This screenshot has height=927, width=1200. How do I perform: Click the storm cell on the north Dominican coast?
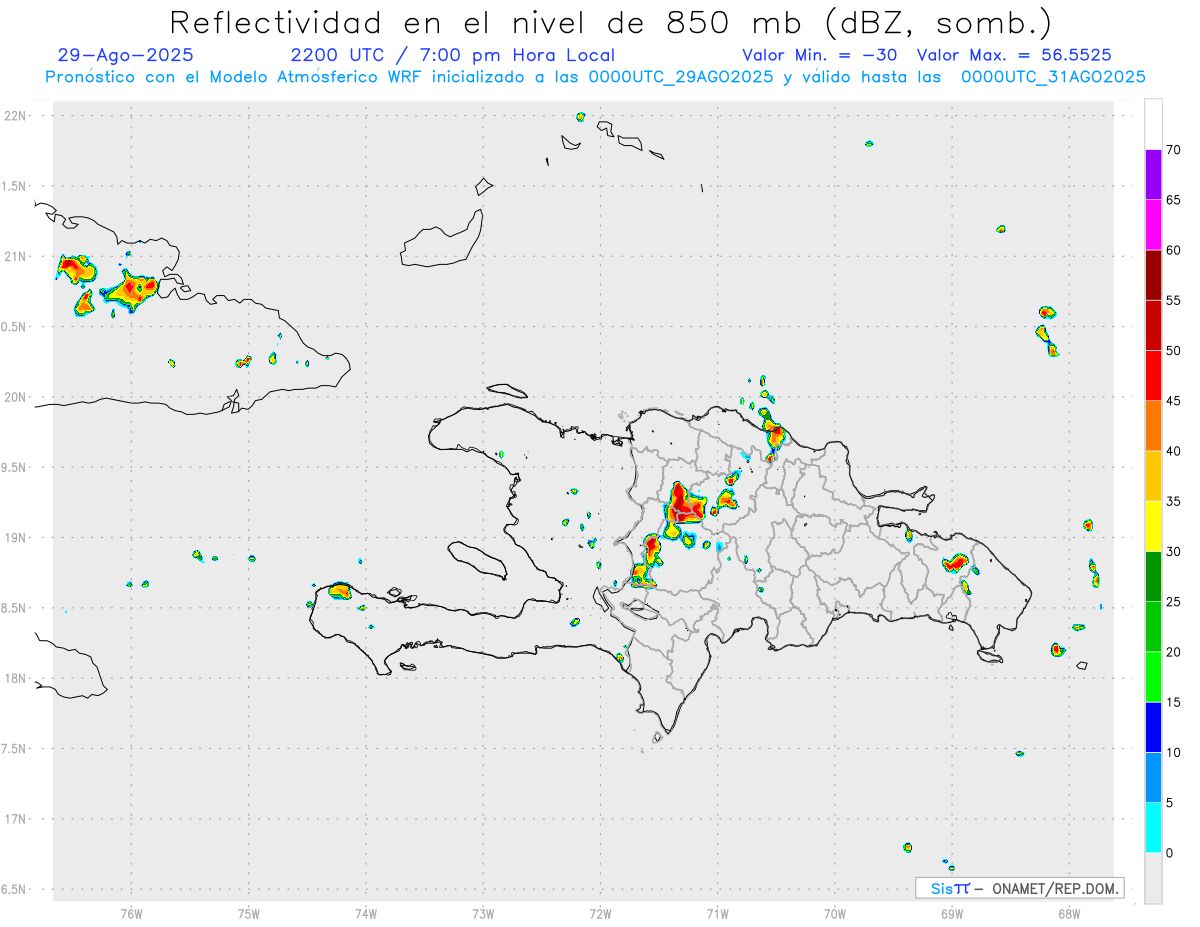774,433
